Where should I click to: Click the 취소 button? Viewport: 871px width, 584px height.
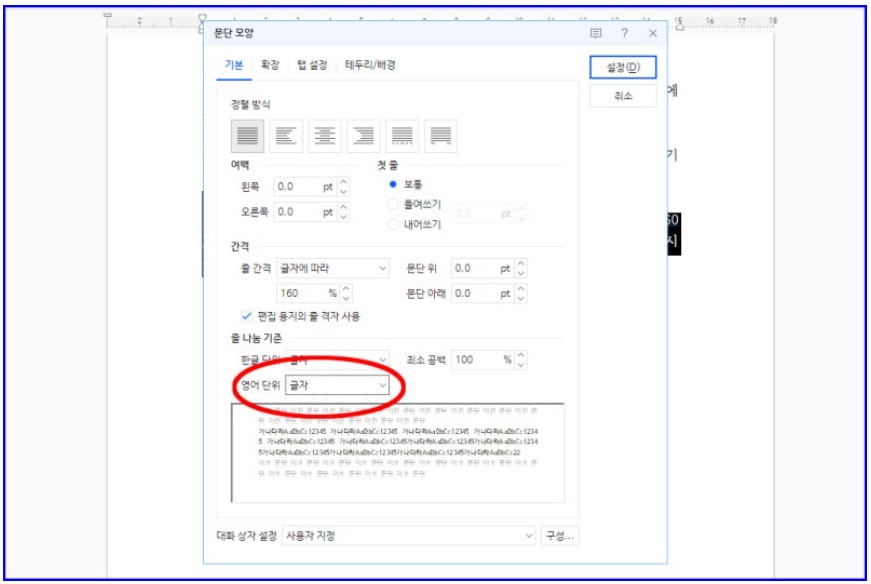point(623,96)
